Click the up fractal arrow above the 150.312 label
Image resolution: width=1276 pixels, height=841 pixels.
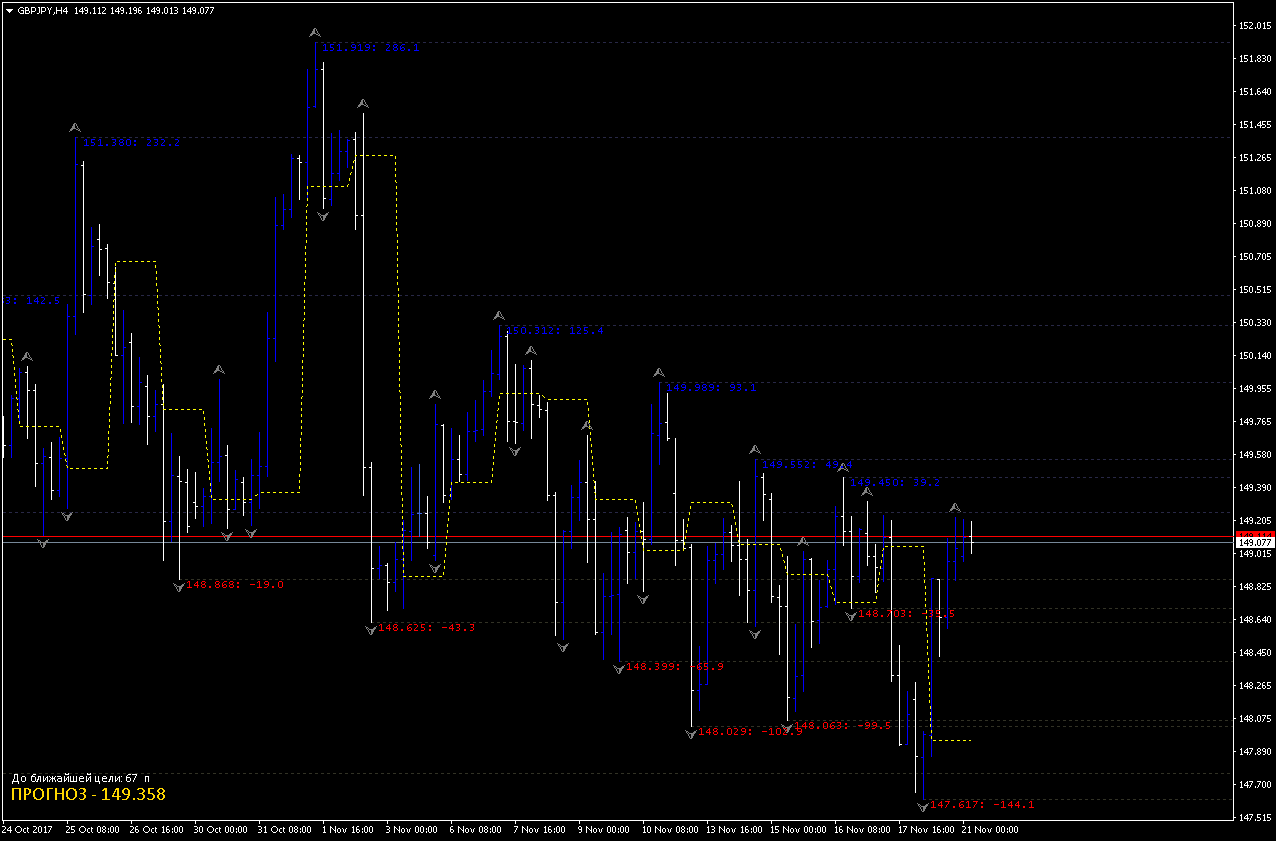(x=499, y=316)
